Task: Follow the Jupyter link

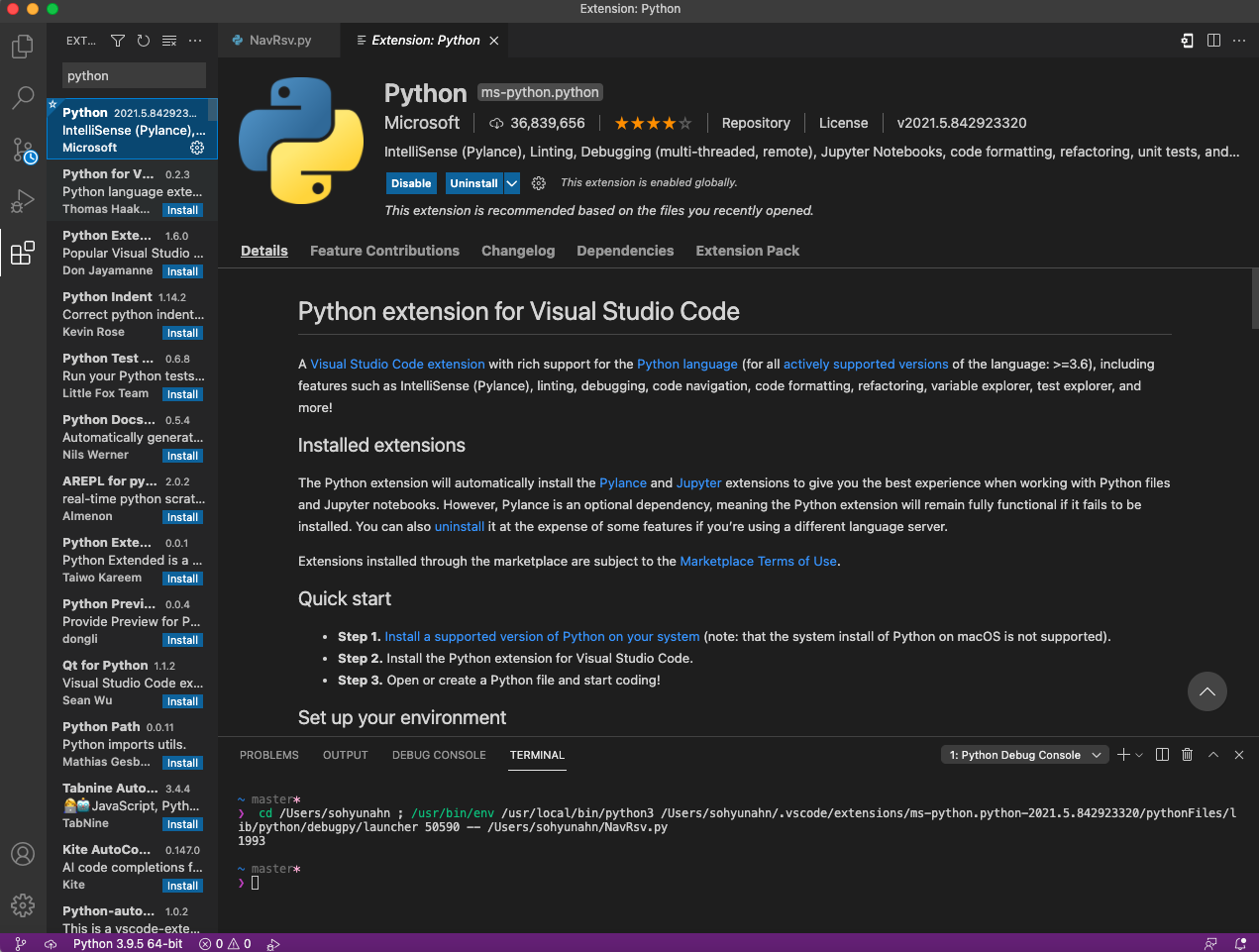Action: click(698, 482)
